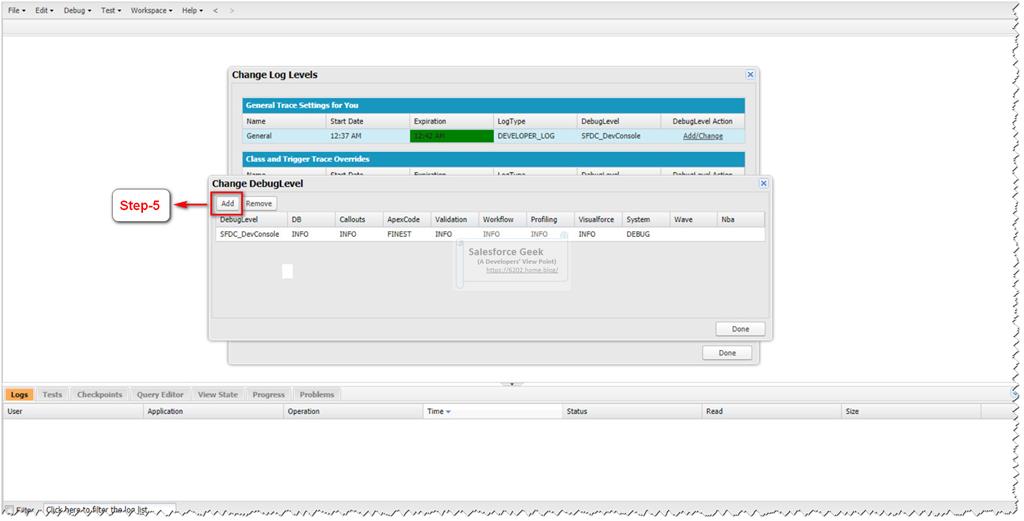The height and width of the screenshot is (521, 1024).
Task: Click the User column header in Logs
Action: click(72, 411)
